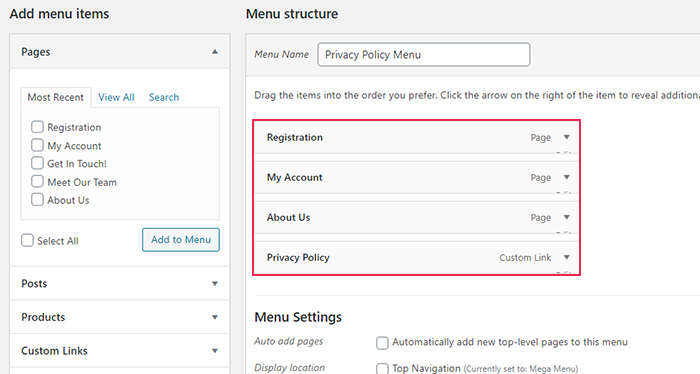Image resolution: width=700 pixels, height=374 pixels.
Task: Check the Registration page checkbox
Action: tap(38, 127)
